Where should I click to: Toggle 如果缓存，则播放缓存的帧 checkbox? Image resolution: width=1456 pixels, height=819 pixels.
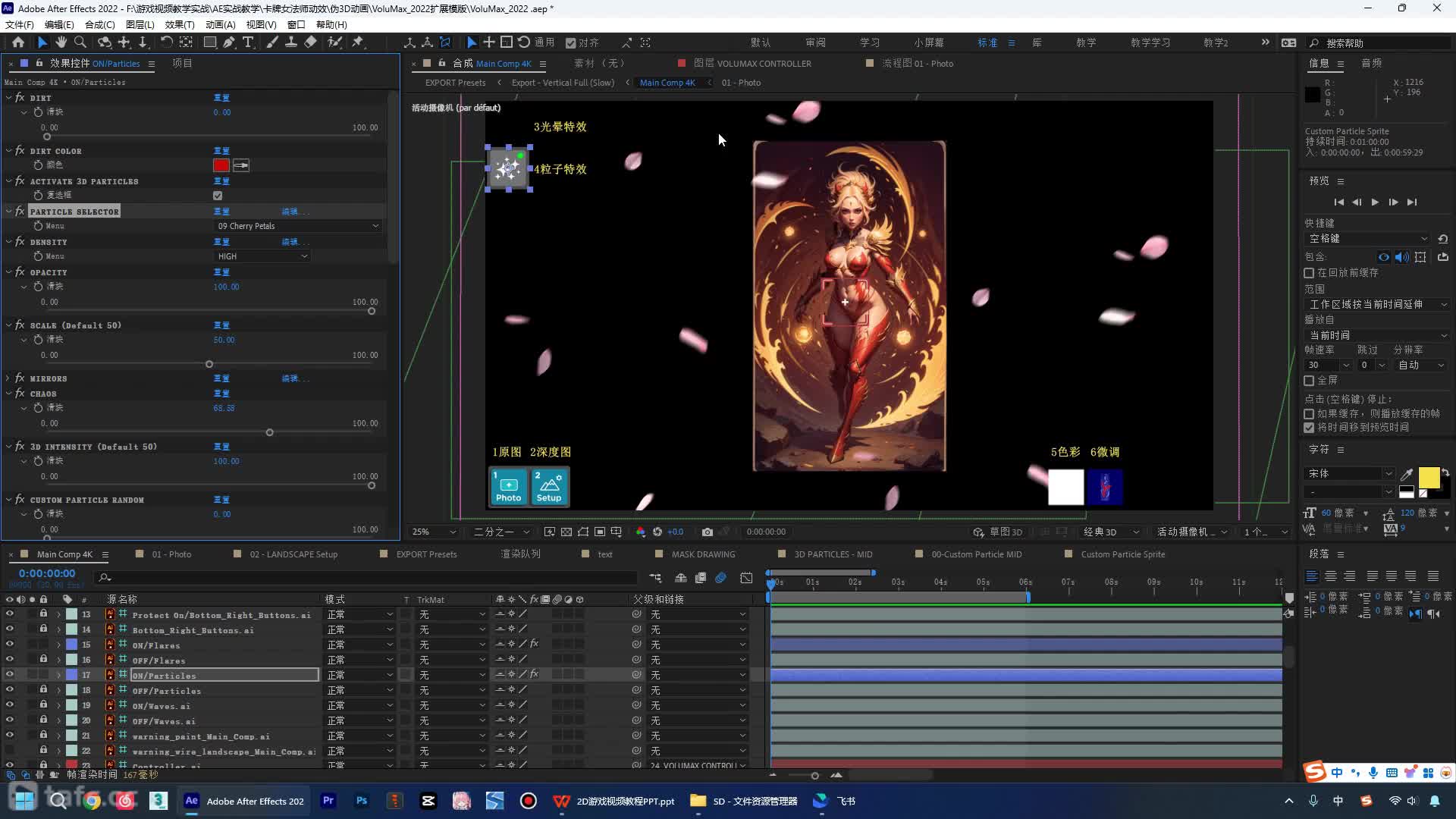pyautogui.click(x=1309, y=414)
